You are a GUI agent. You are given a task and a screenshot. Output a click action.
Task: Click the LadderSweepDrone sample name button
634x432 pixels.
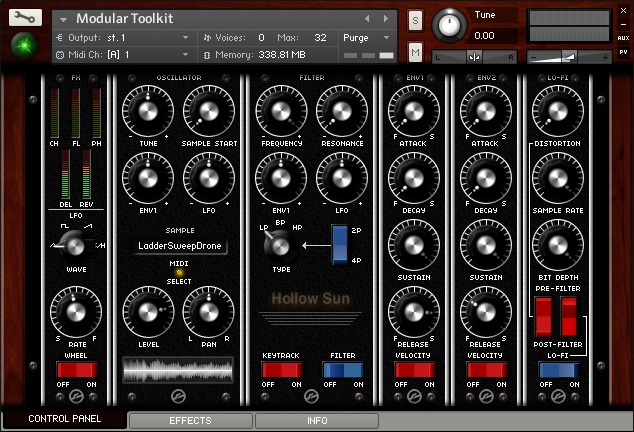(180, 246)
